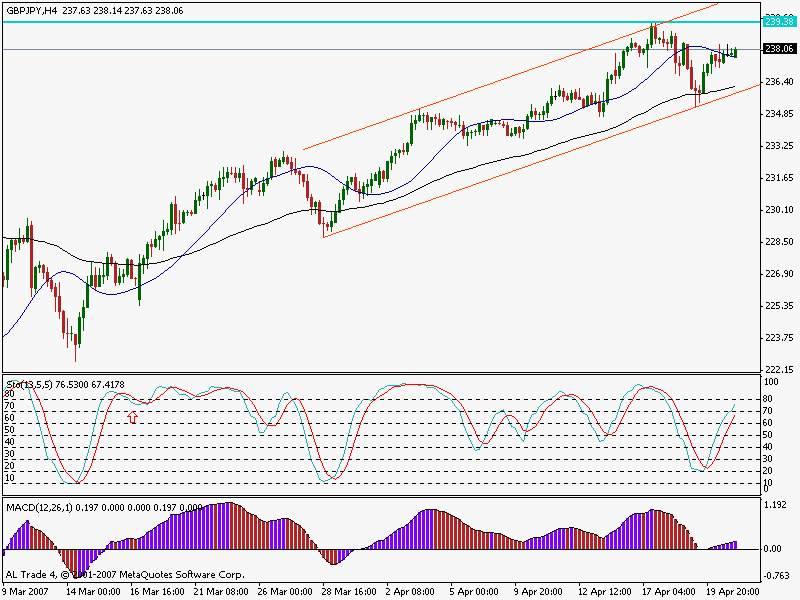Click the 26 Mar 00:00 date label
The height and width of the screenshot is (600, 800).
[285, 592]
